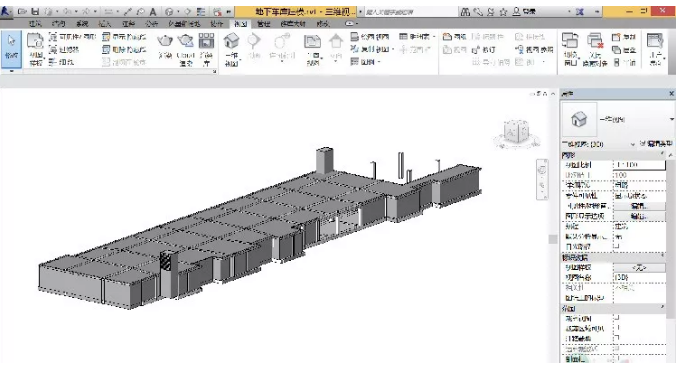The height and width of the screenshot is (375, 690).
Task: Click the View Reference ribbon button
Action: (x=534, y=49)
